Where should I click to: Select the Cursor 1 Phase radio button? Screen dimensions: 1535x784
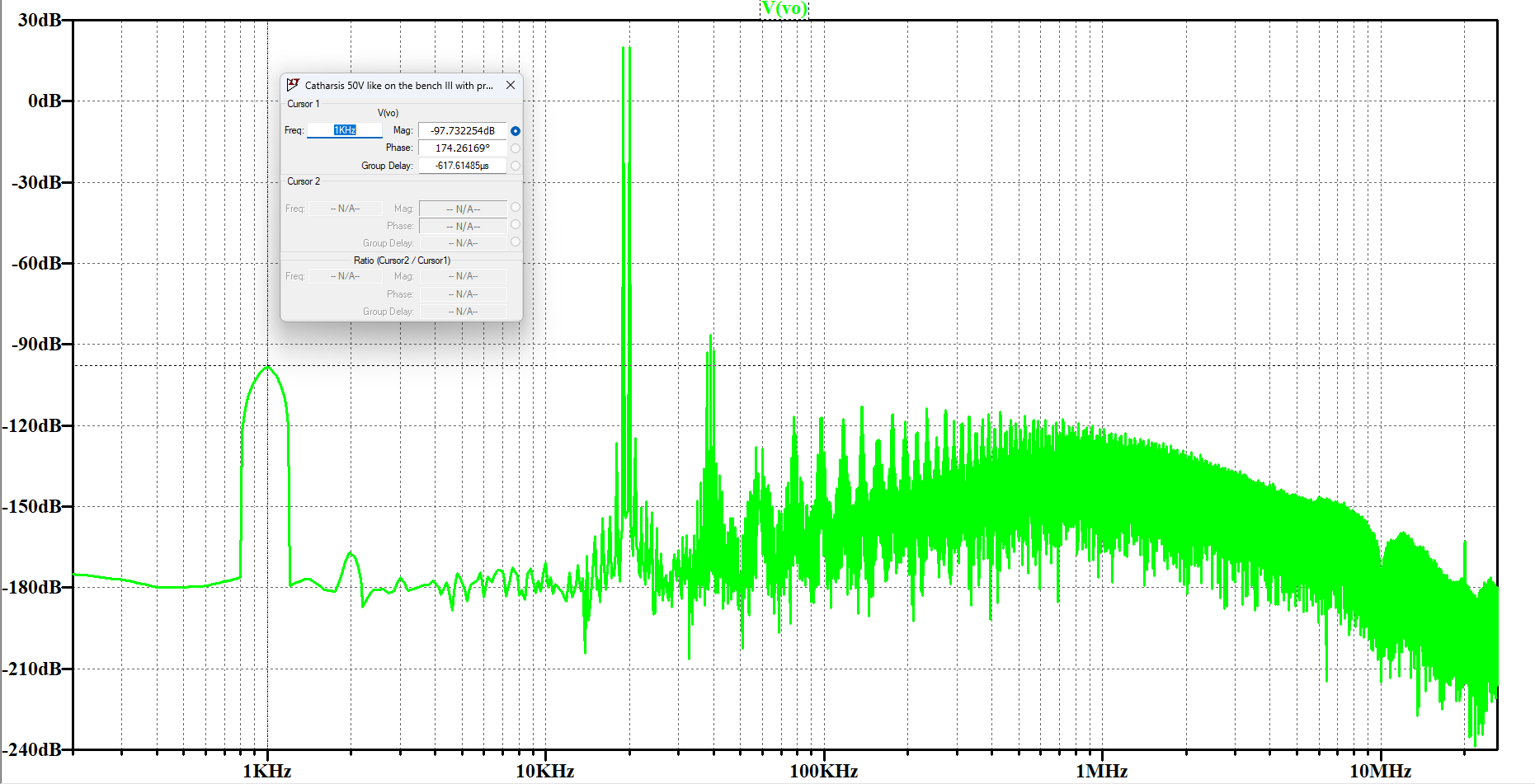[516, 148]
